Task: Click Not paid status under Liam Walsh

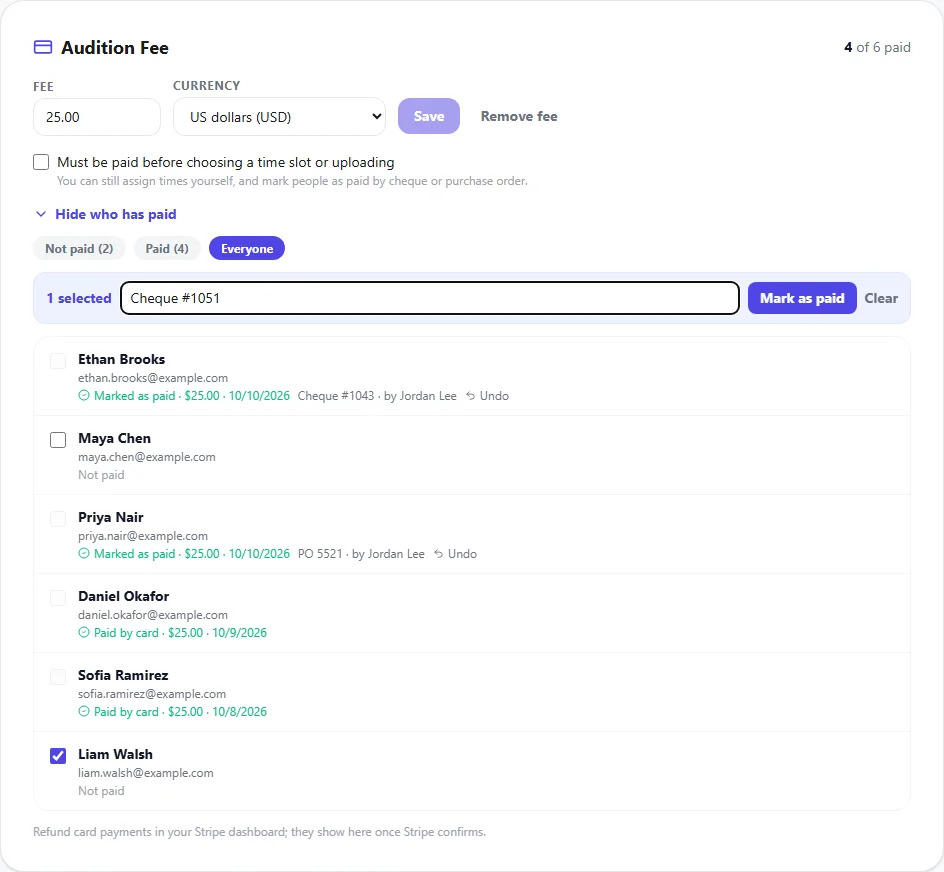Action: 101,791
